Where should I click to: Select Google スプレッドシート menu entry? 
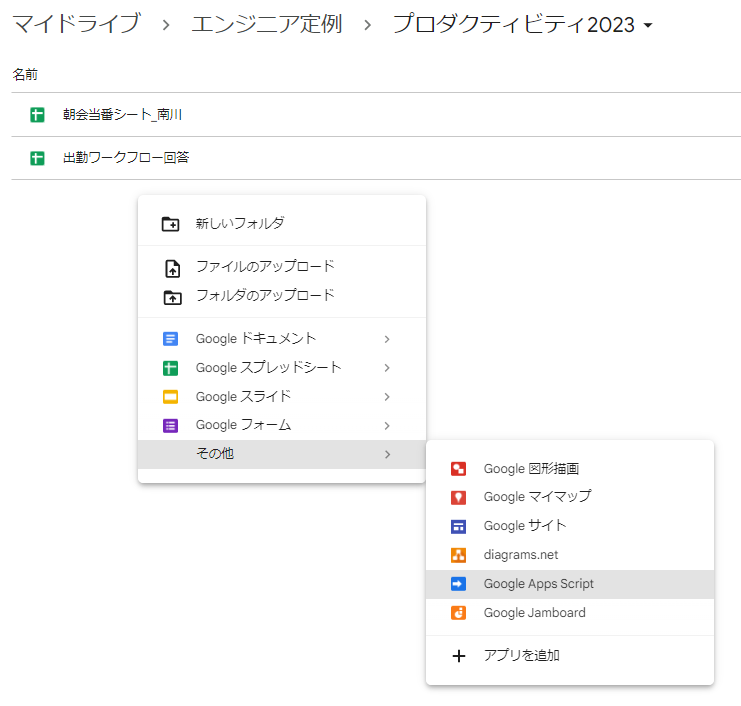tap(282, 368)
